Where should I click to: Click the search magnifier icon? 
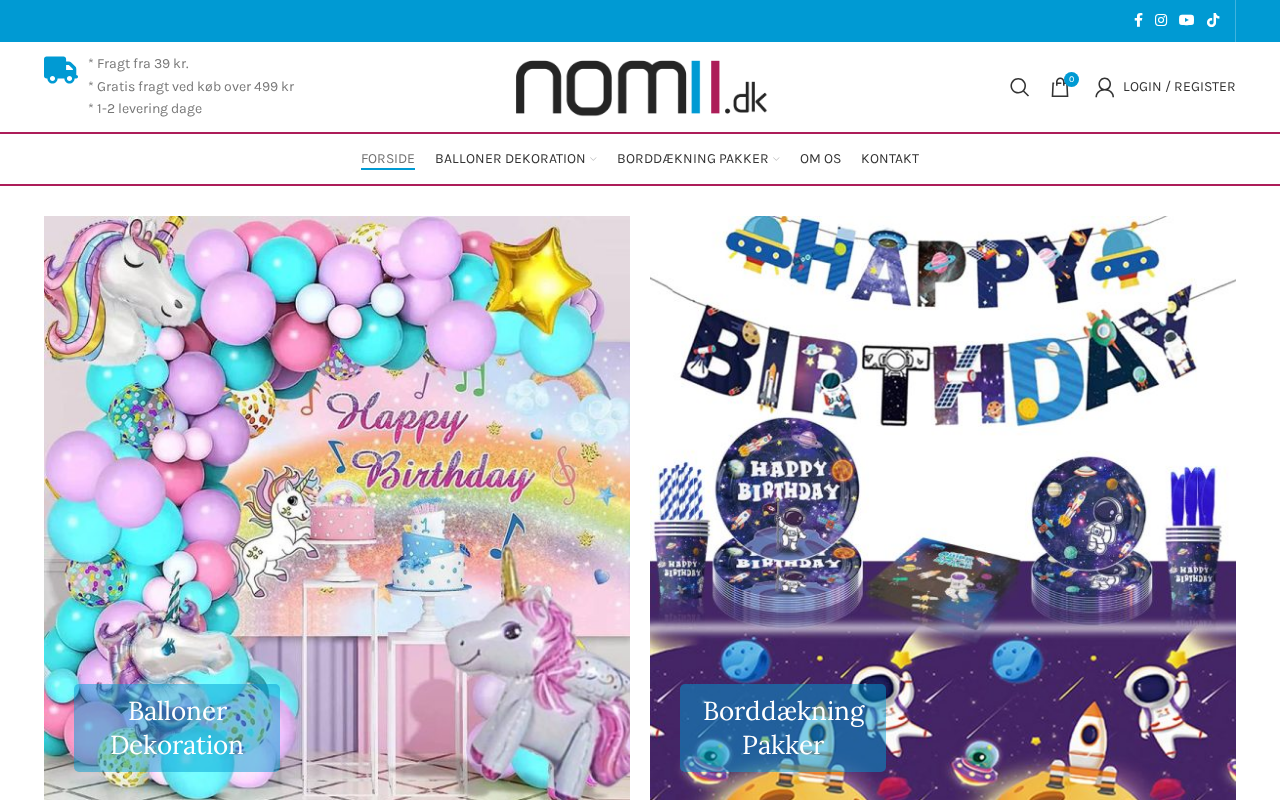pyautogui.click(x=1019, y=87)
